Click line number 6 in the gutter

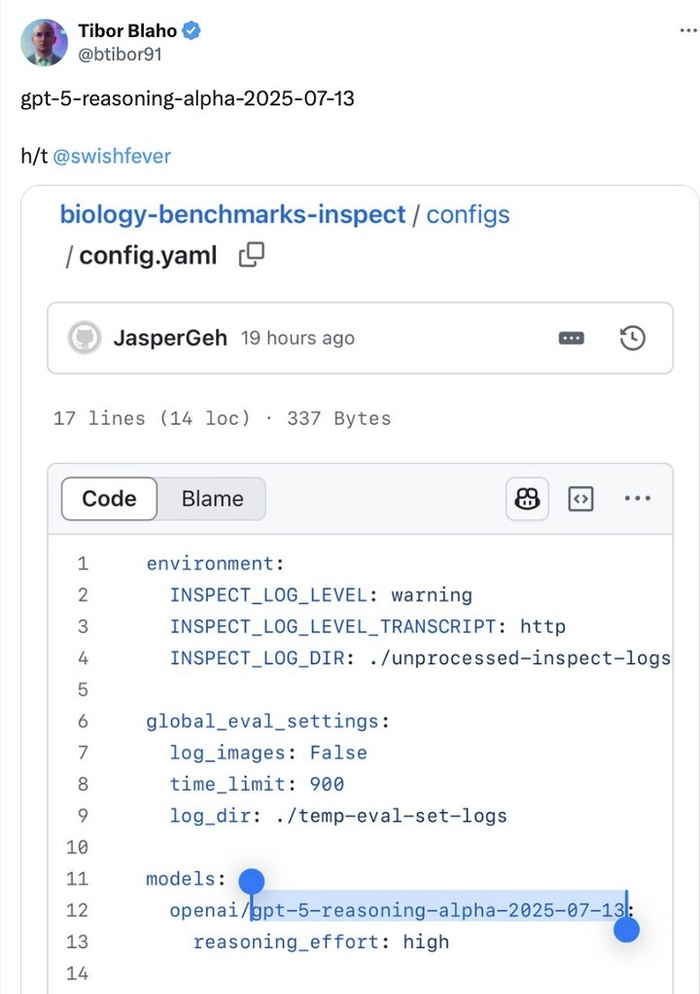coord(83,721)
